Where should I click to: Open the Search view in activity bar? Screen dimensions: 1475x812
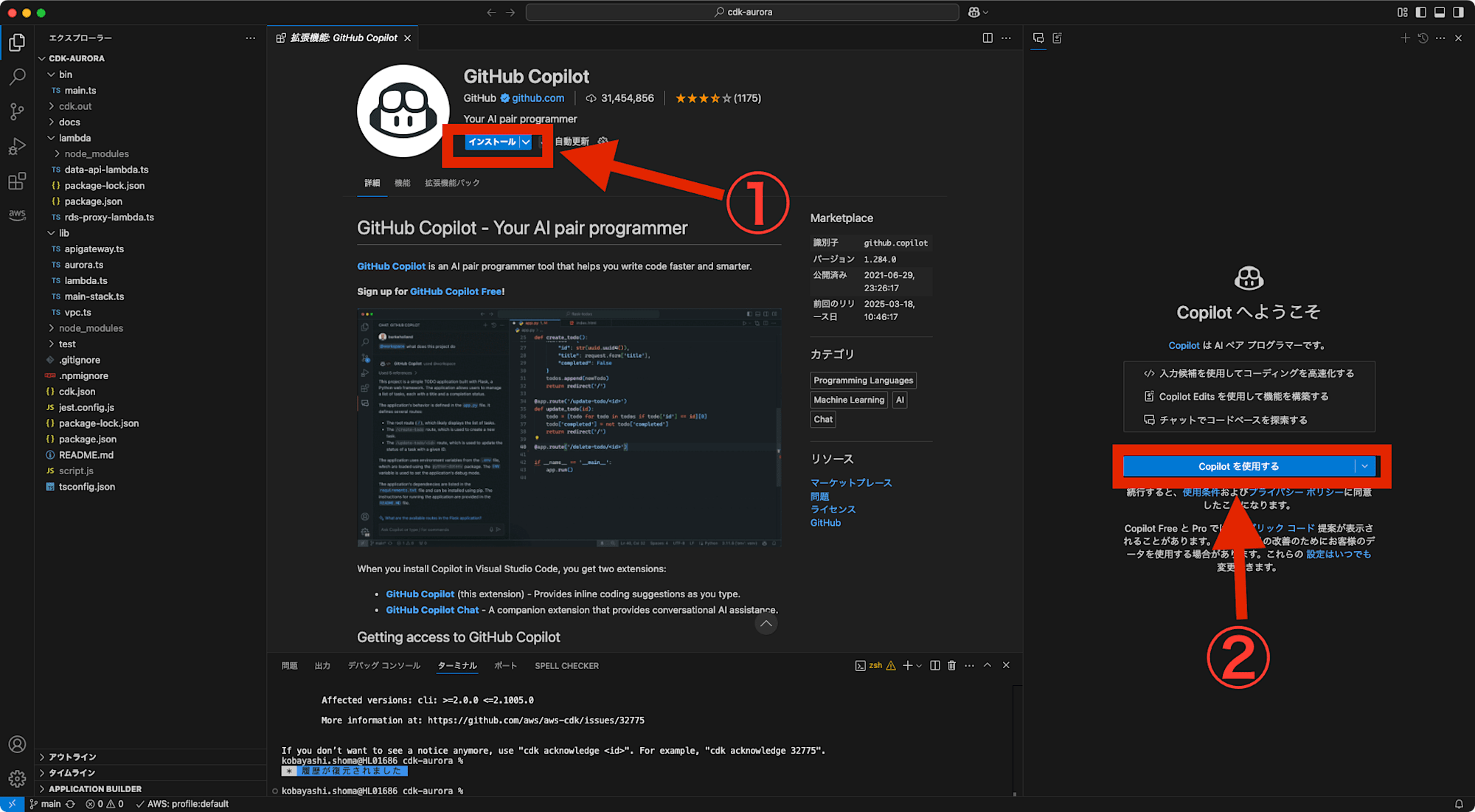point(17,77)
